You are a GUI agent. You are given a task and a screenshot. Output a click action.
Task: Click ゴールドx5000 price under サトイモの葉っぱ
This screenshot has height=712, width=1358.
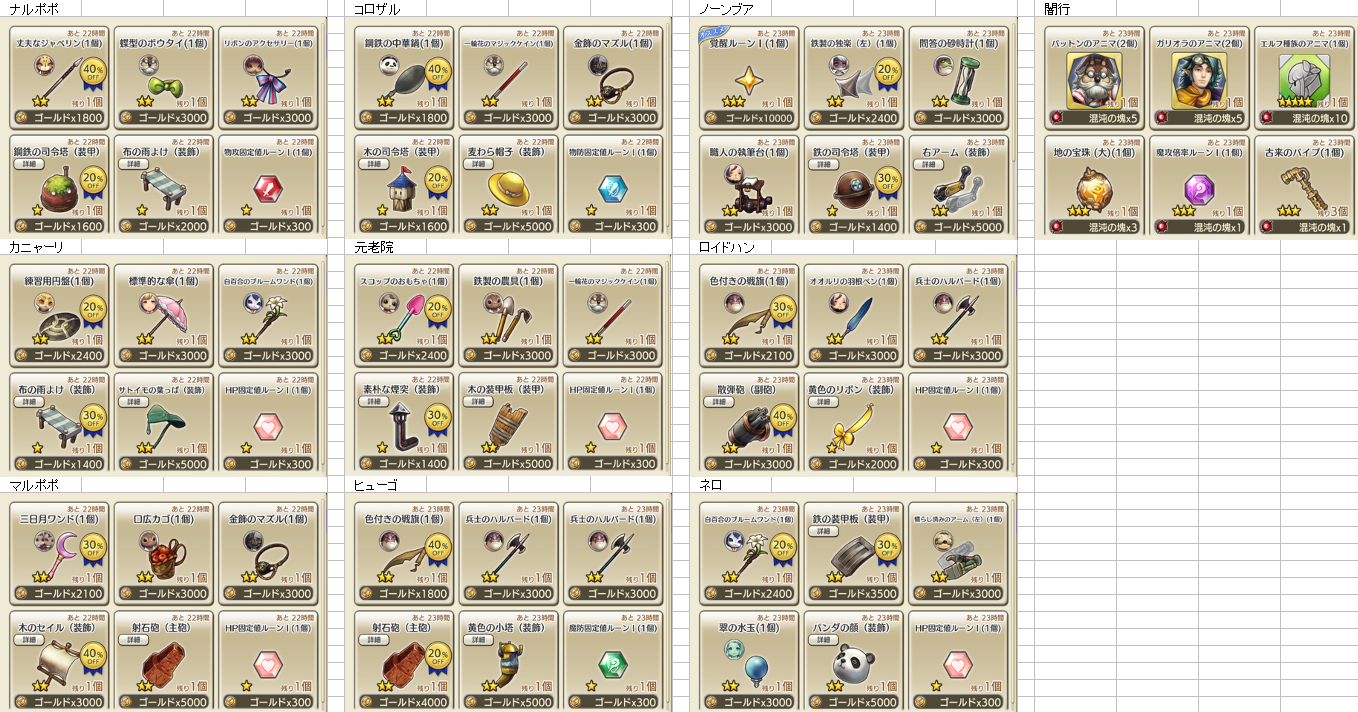163,464
